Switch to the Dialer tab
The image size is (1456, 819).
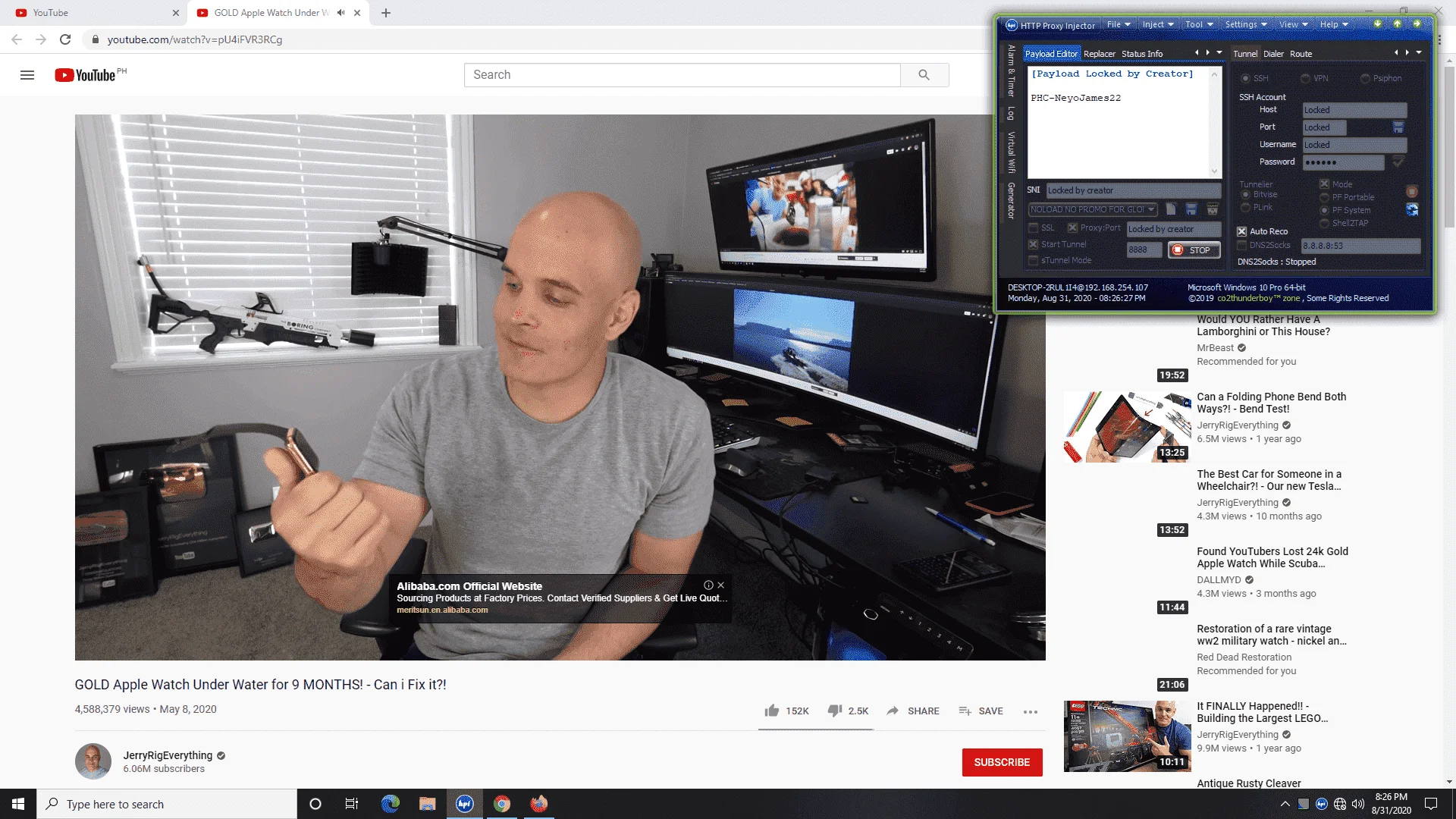click(1274, 54)
